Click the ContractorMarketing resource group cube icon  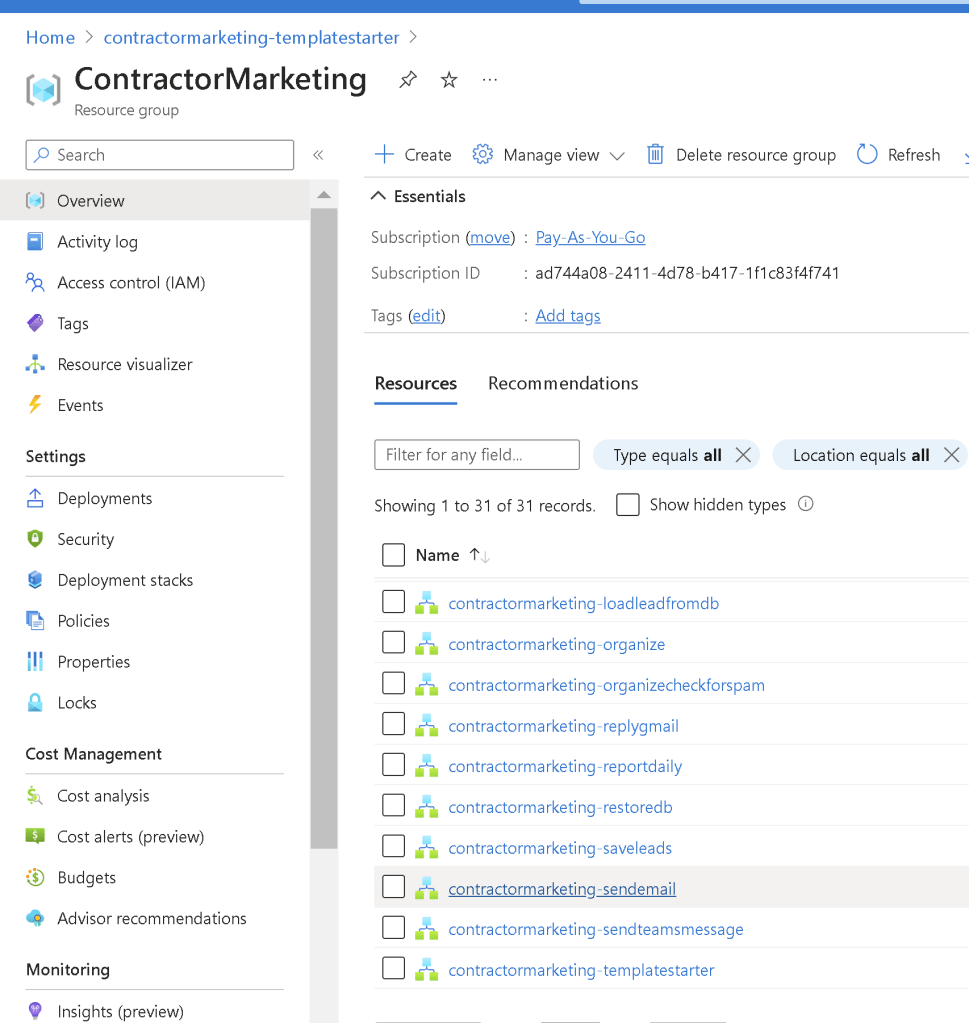point(44,89)
